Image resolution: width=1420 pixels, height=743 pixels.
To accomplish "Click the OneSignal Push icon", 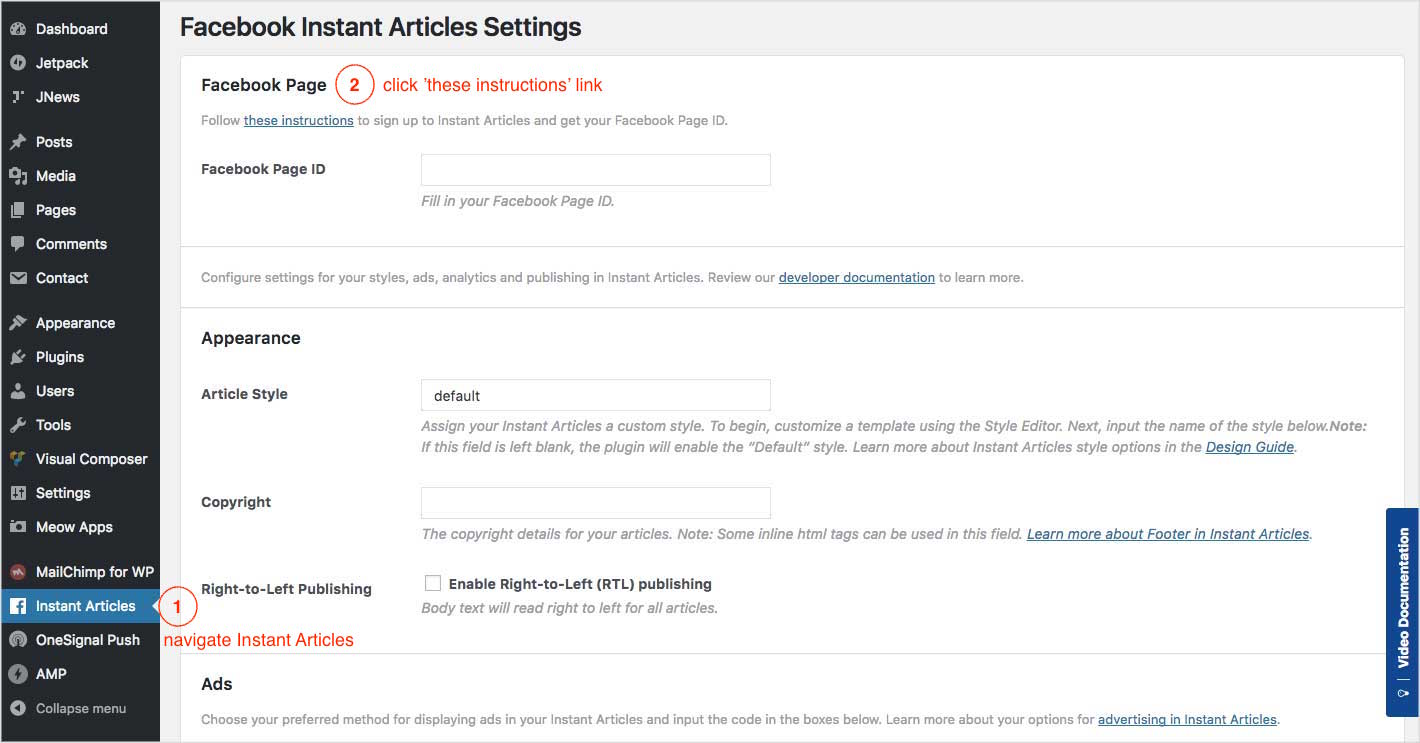I will point(17,640).
